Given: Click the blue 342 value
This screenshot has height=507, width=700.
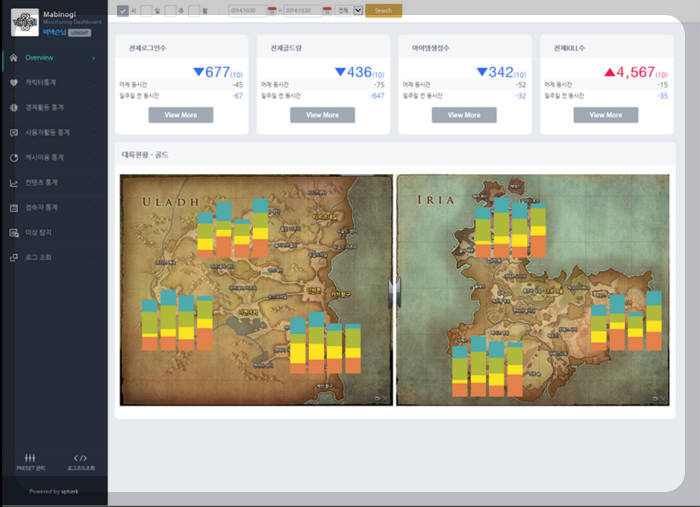Looking at the screenshot, I should click(x=501, y=72).
